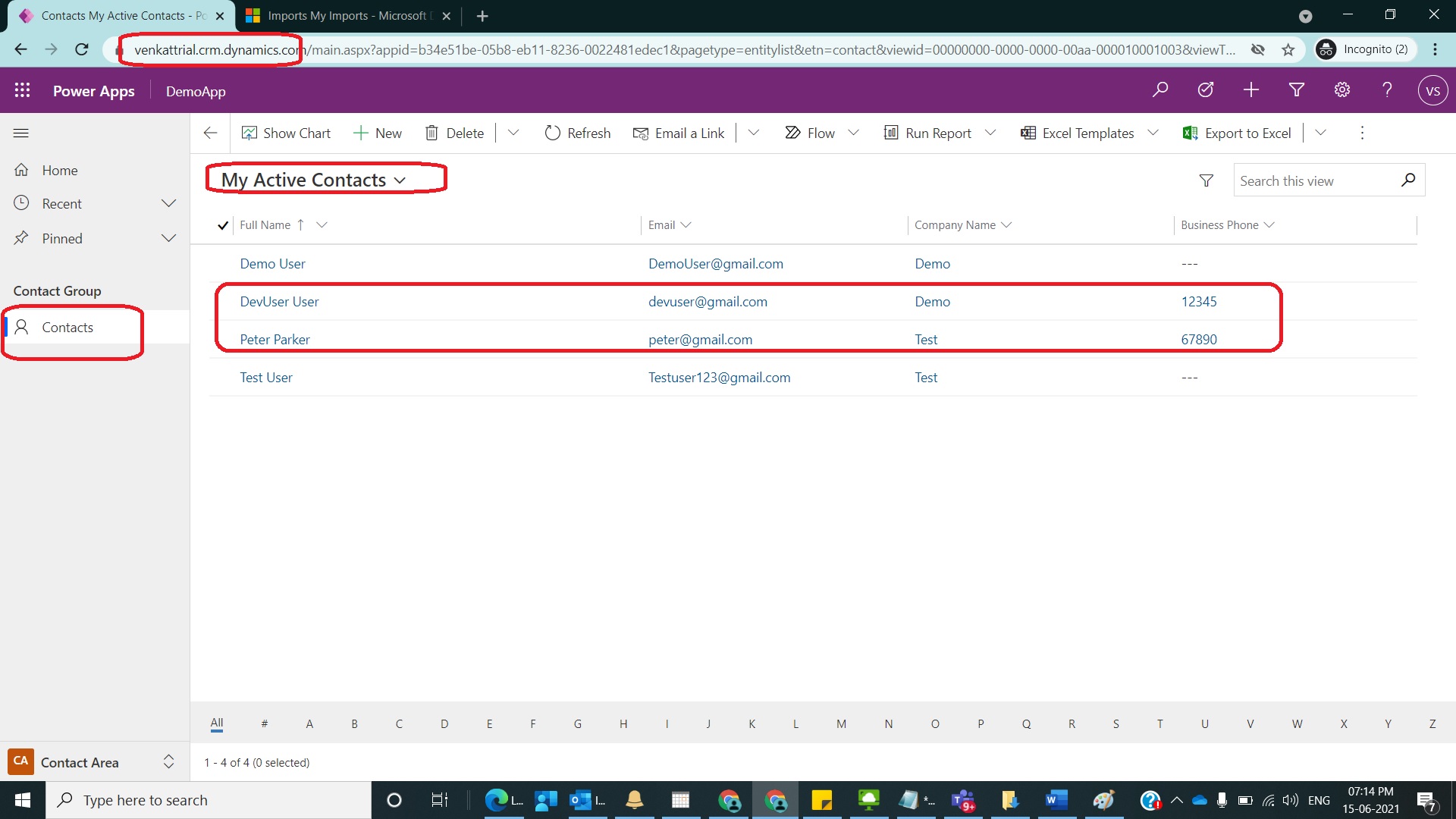The width and height of the screenshot is (1456, 819).
Task: Collapse the sidebar with hamburger icon
Action: pos(20,133)
